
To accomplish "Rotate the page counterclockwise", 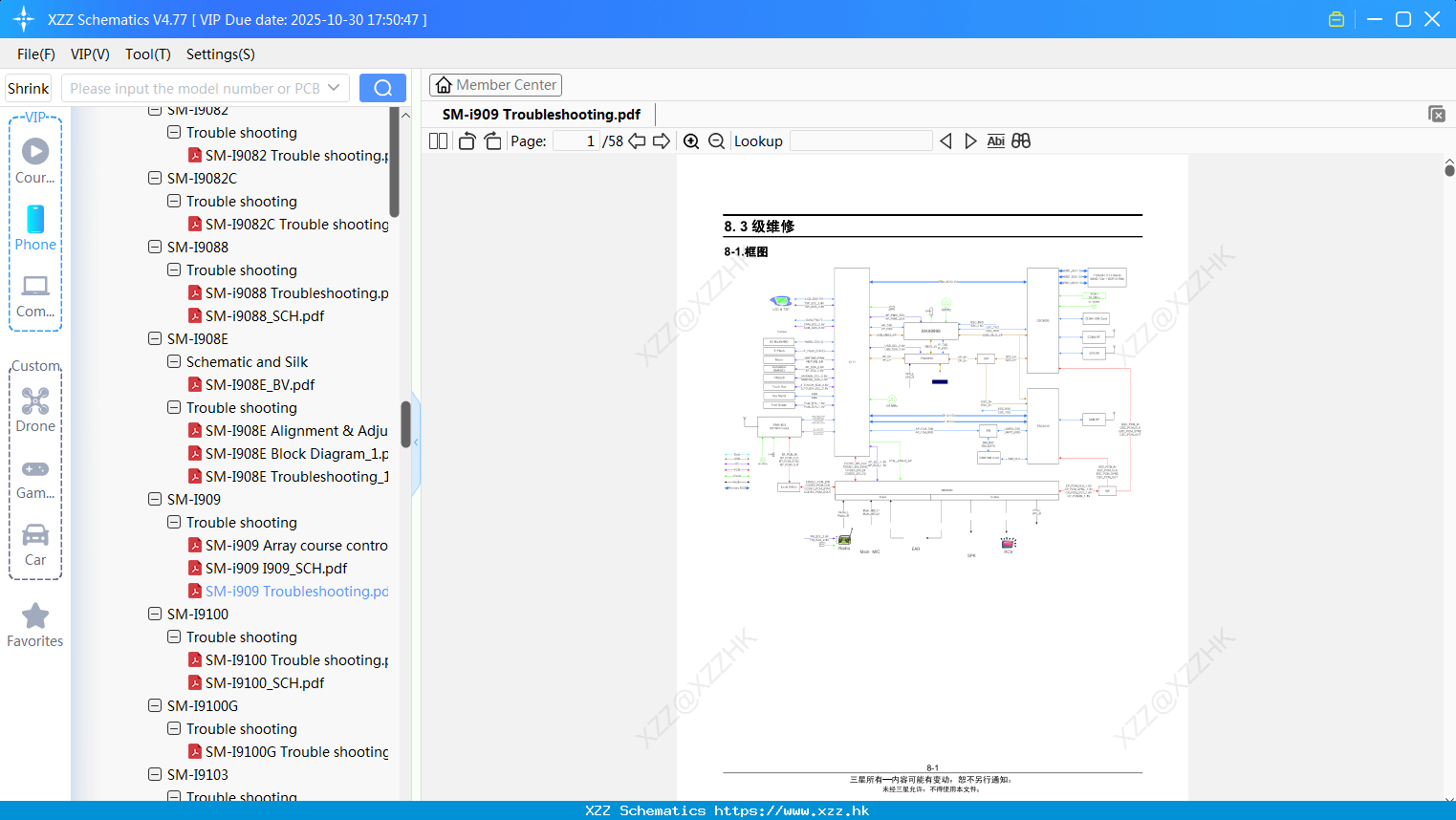I will pyautogui.click(x=467, y=140).
